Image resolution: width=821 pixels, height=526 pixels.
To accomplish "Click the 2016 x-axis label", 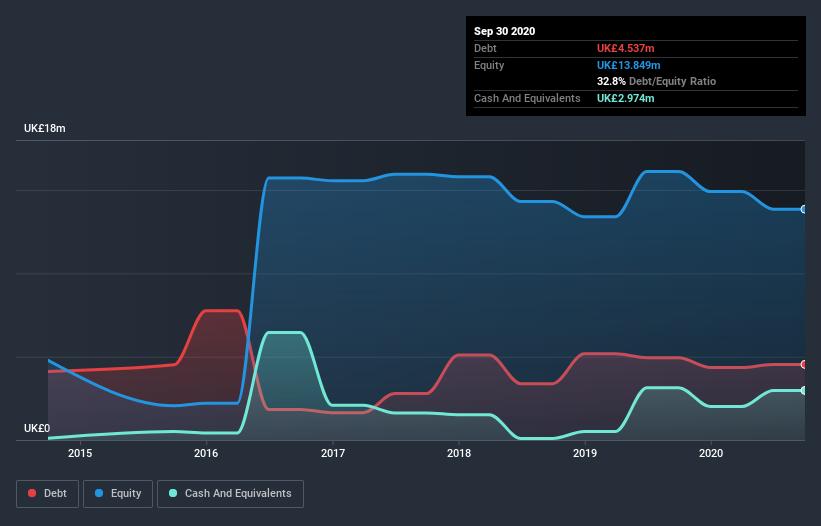I will [x=206, y=453].
